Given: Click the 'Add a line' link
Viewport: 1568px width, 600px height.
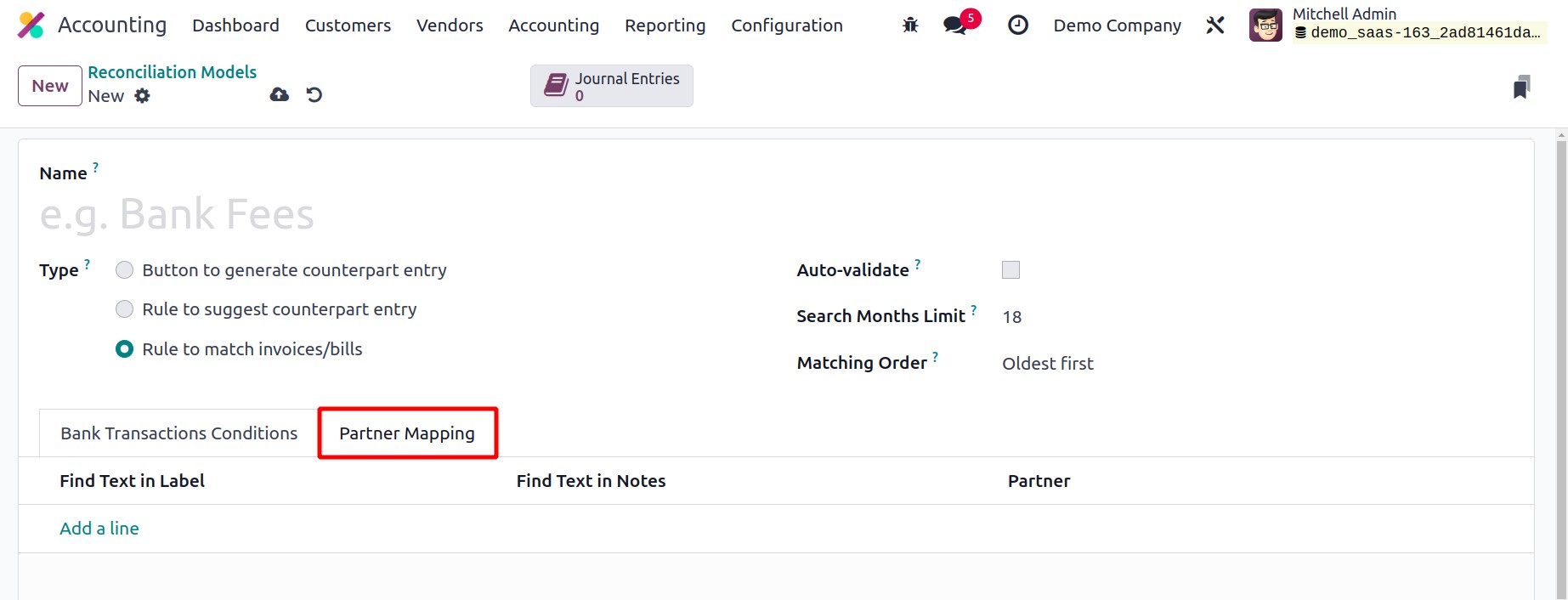Looking at the screenshot, I should (99, 529).
